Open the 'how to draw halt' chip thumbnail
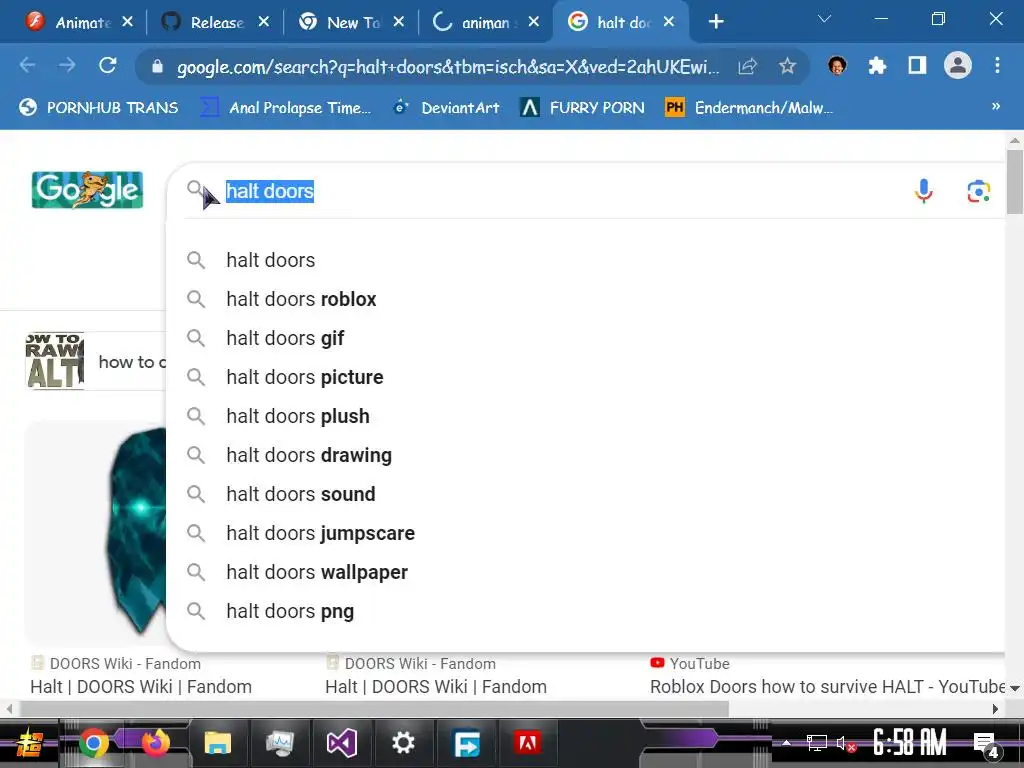The height and width of the screenshot is (768, 1024). pyautogui.click(x=55, y=361)
